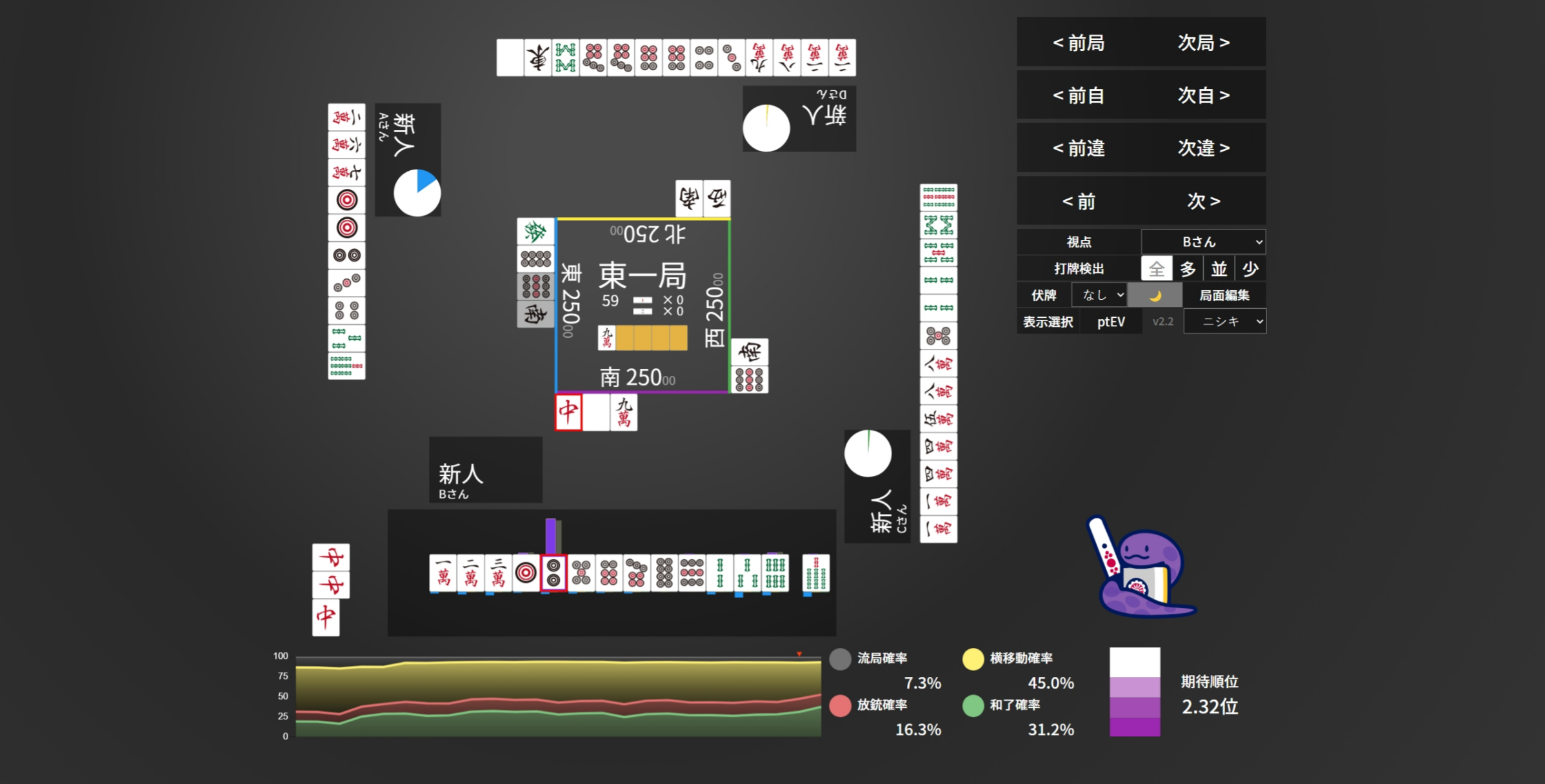Open the ニシキ selection dropdown
1545x784 pixels.
pyautogui.click(x=1224, y=322)
